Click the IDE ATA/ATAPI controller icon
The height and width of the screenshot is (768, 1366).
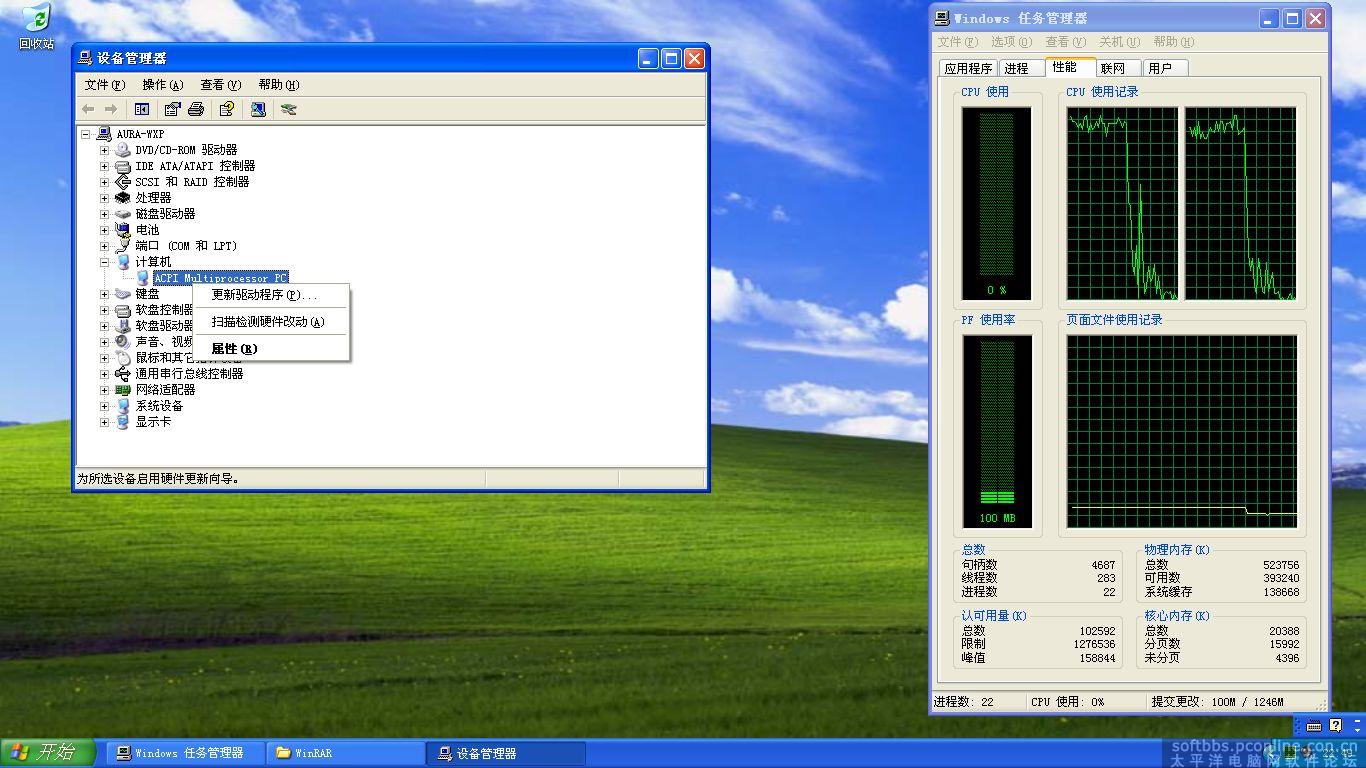(123, 166)
